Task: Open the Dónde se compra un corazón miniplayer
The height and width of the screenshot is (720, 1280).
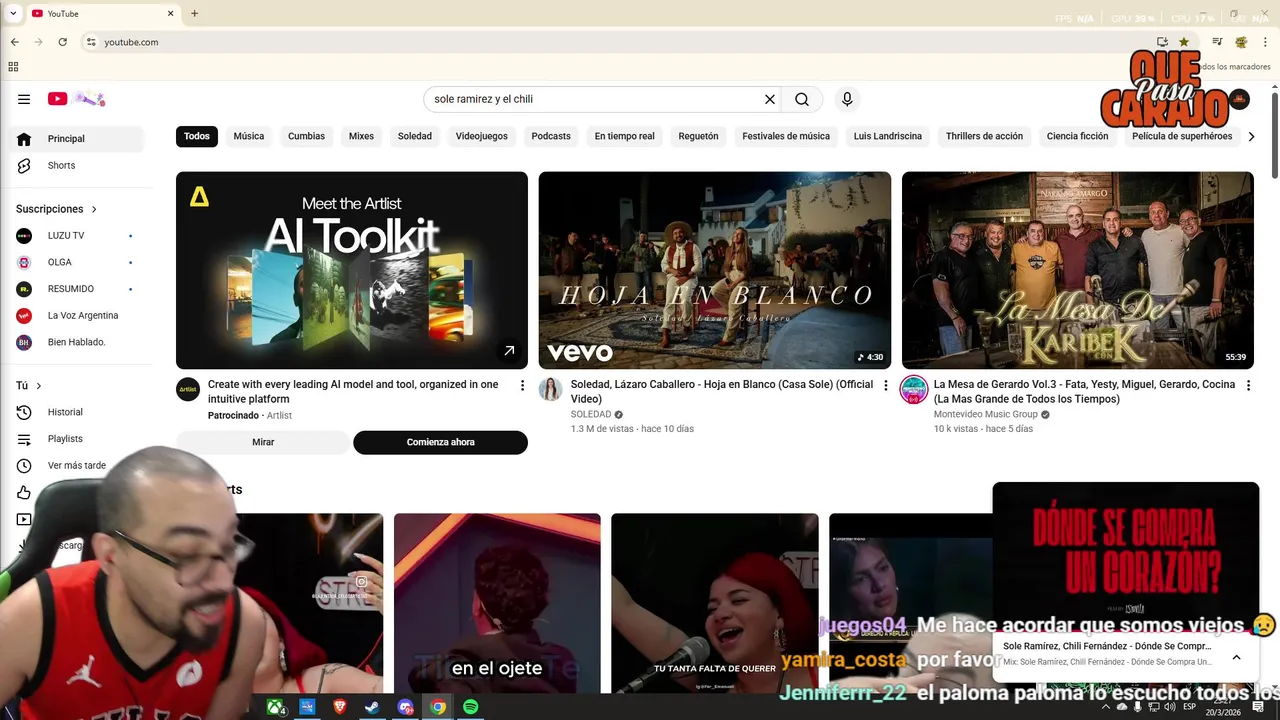Action: [1126, 556]
